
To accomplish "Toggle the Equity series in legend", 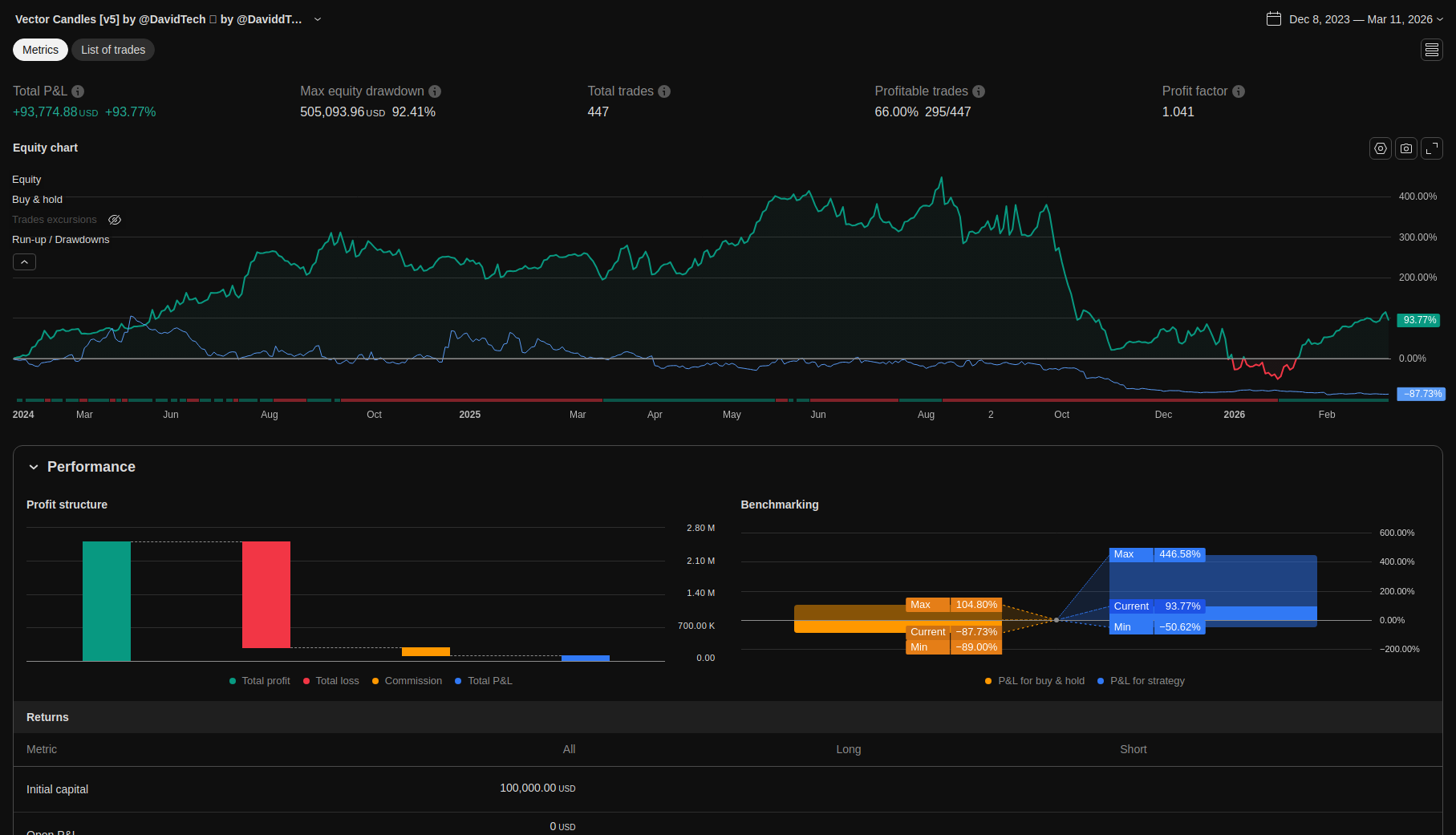I will [26, 180].
